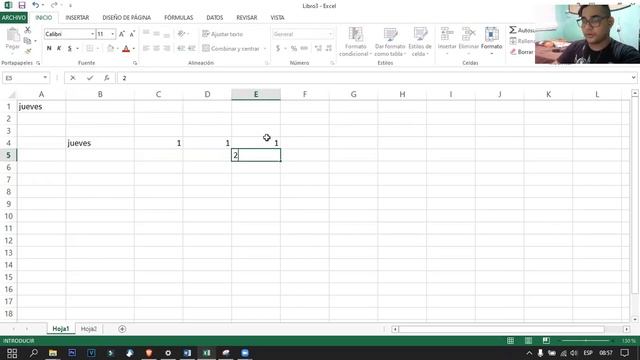Viewport: 640px width, 360px height.
Task: Click the Autosuma sigma icon
Action: tap(513, 30)
